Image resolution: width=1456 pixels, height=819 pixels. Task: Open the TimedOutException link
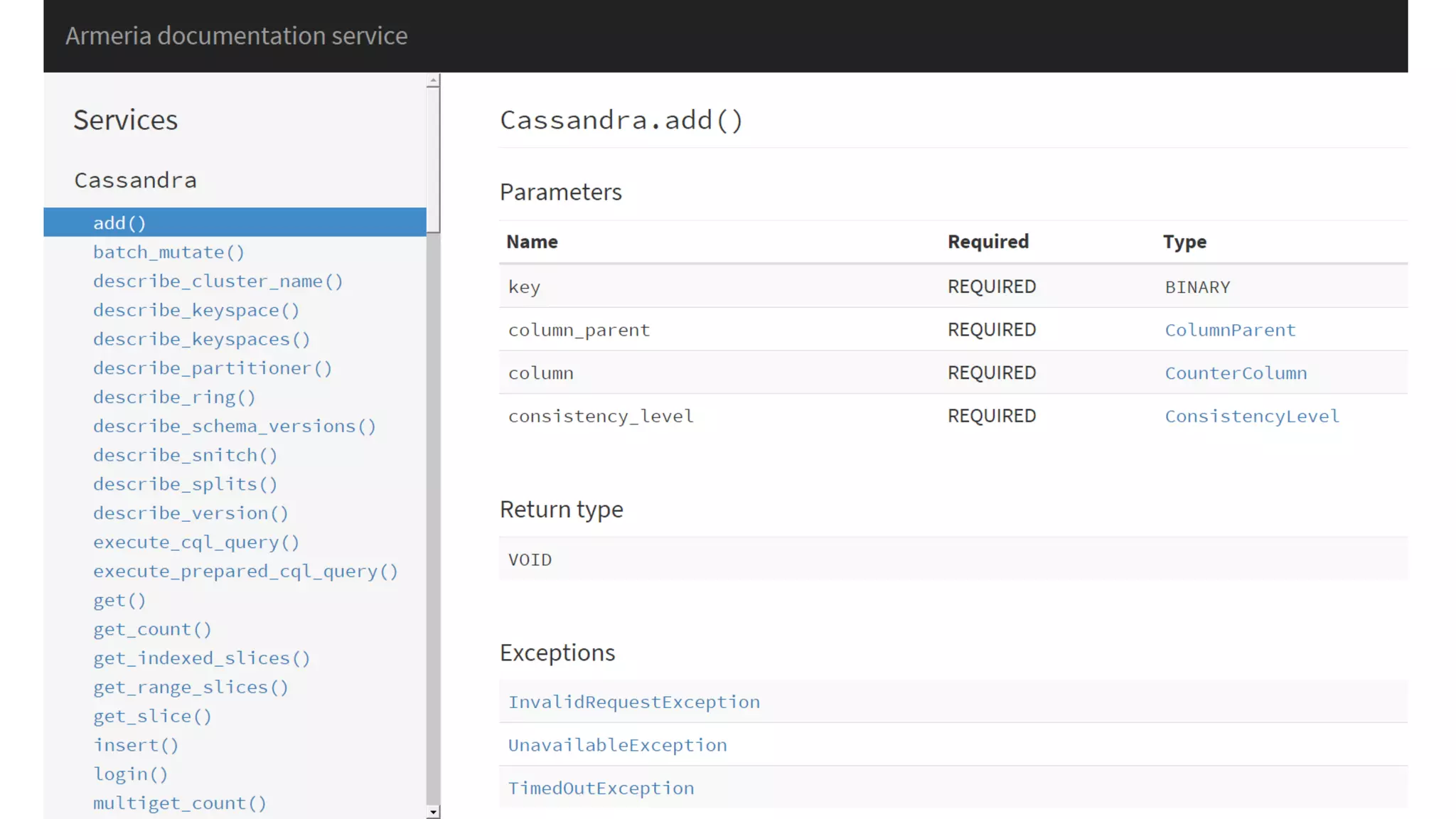tap(601, 788)
